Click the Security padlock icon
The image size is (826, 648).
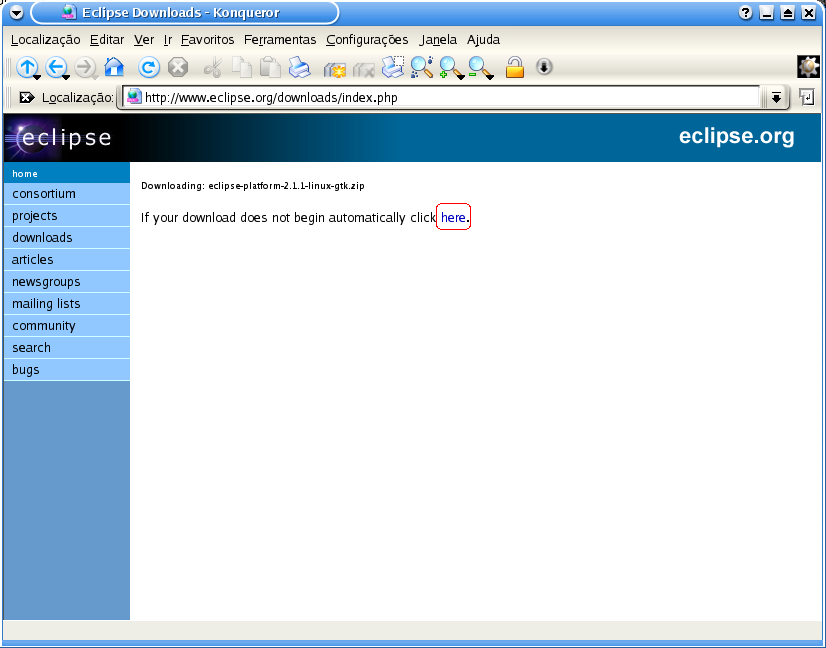(x=515, y=67)
